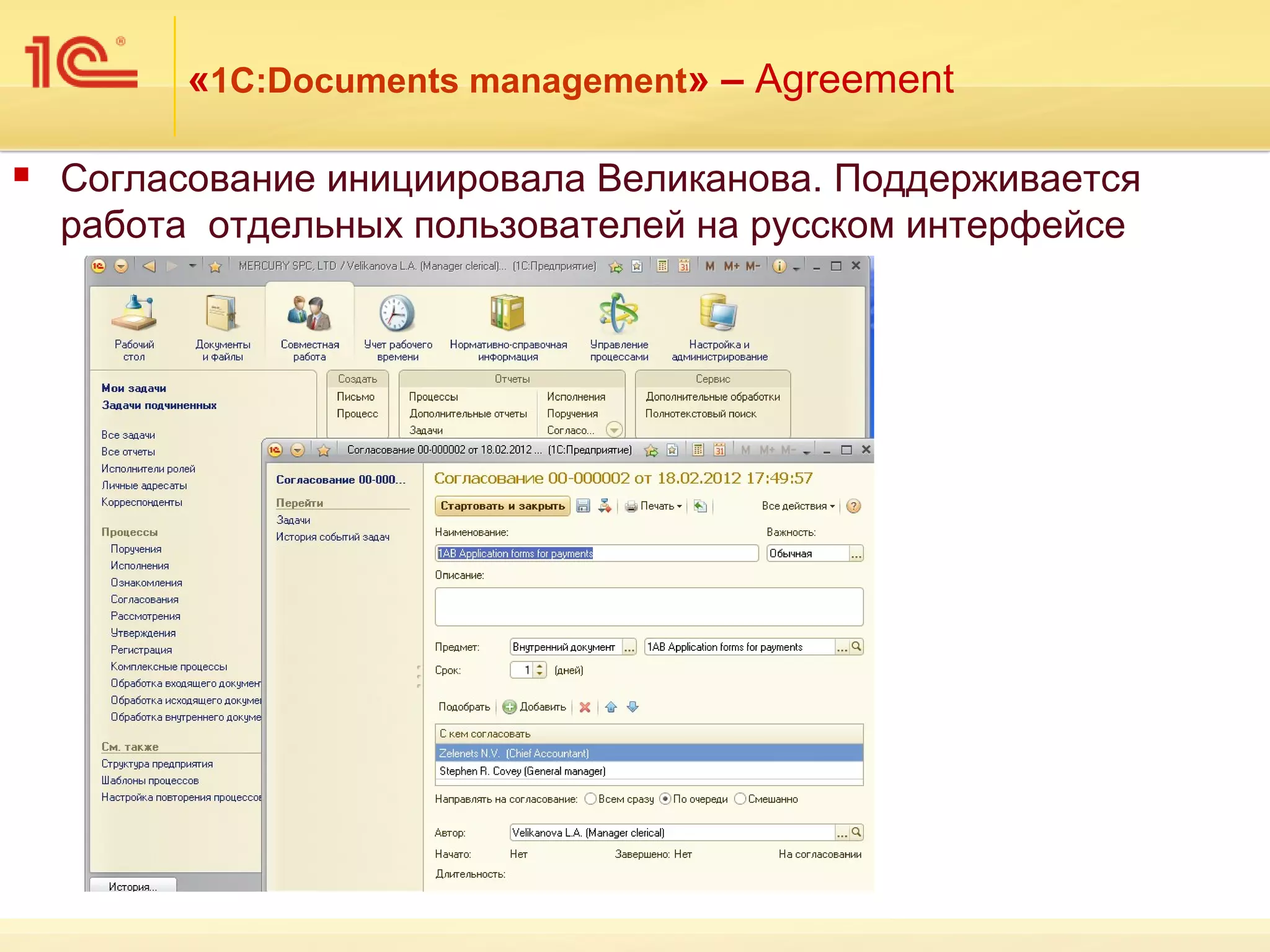
Task: Click the back arrow in main window
Action: coord(149,267)
